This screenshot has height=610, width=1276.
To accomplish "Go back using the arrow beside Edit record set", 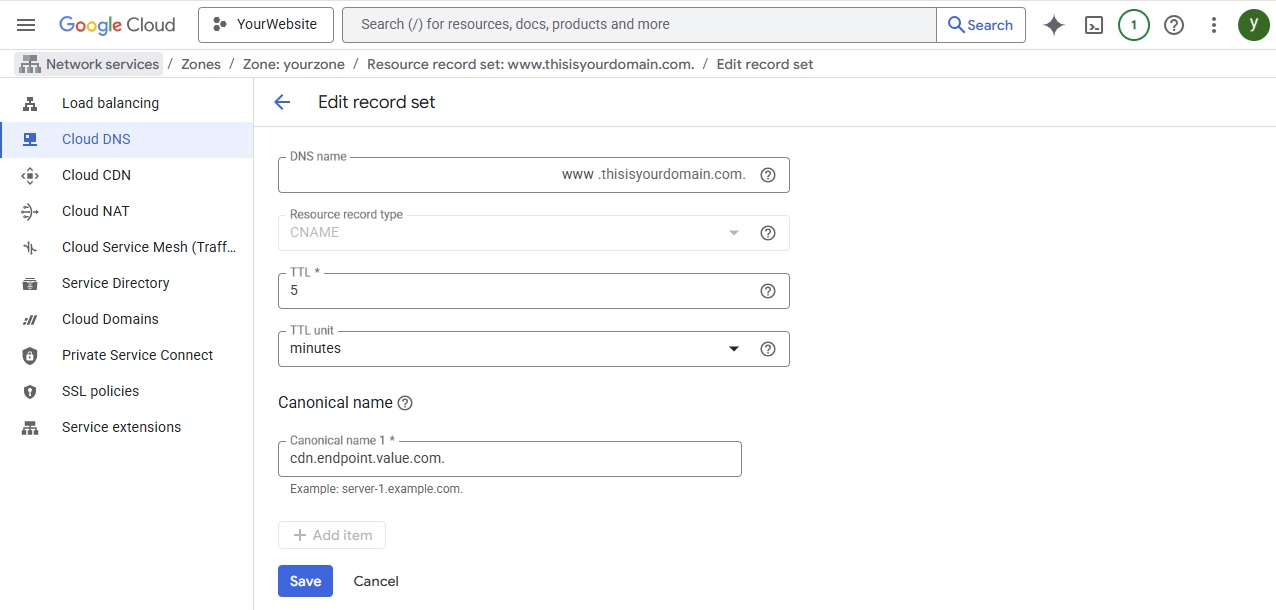I will pyautogui.click(x=282, y=102).
